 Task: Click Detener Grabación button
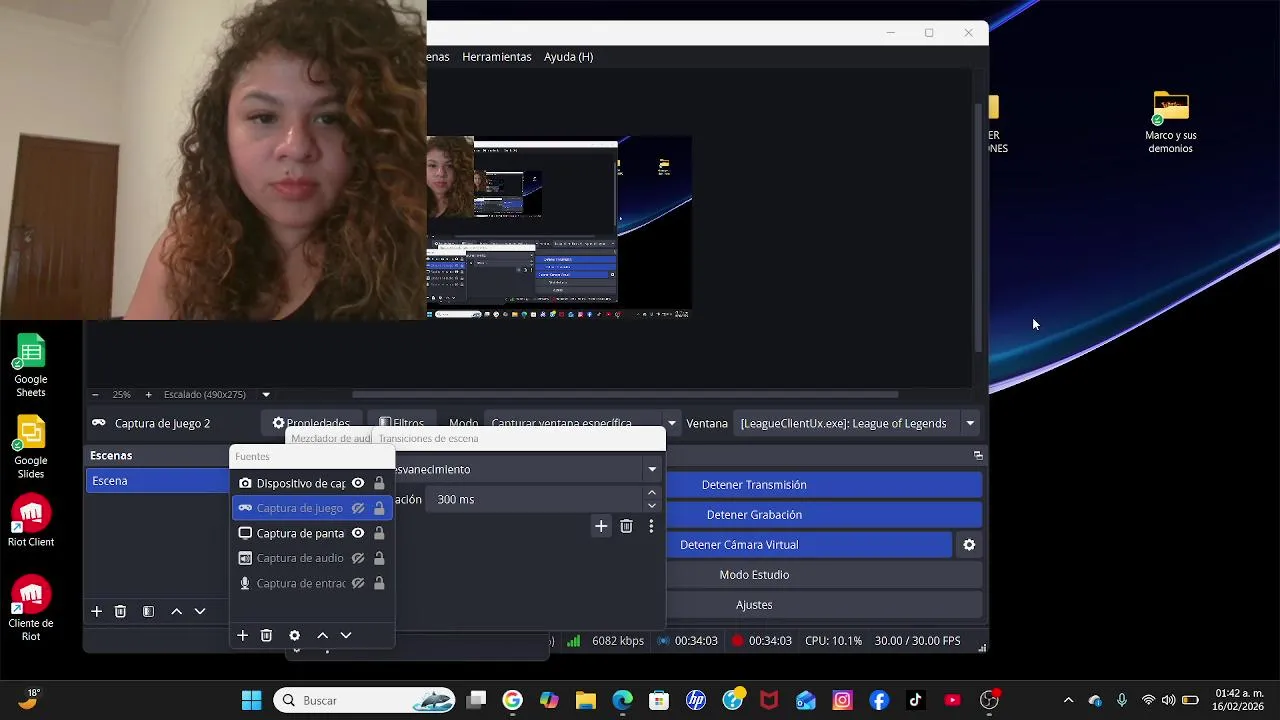click(x=825, y=515)
